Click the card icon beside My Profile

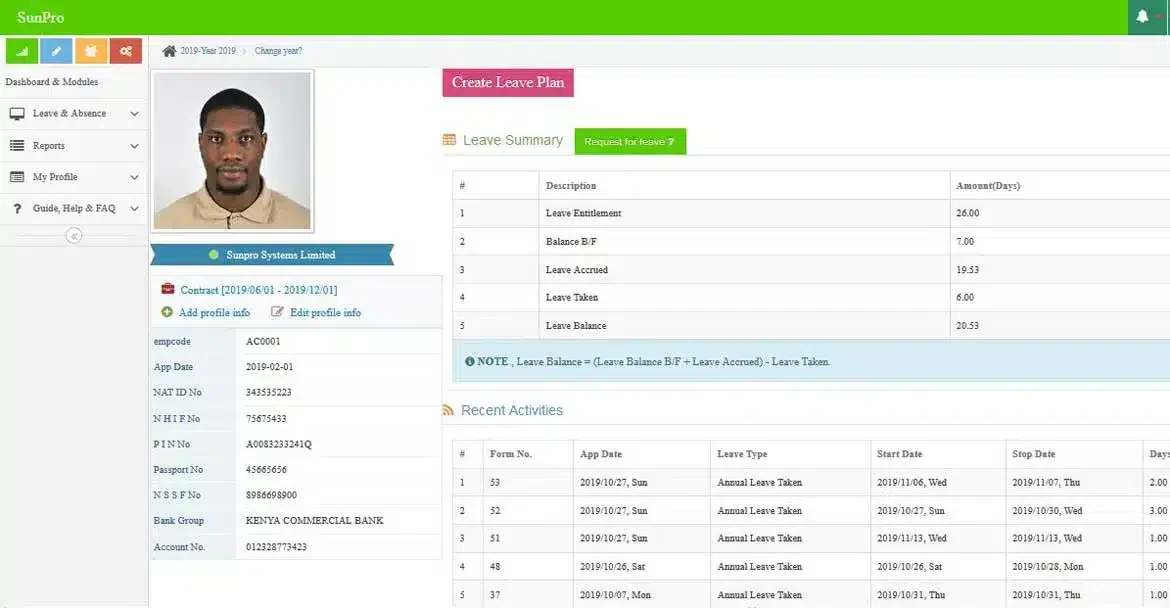pyautogui.click(x=16, y=177)
